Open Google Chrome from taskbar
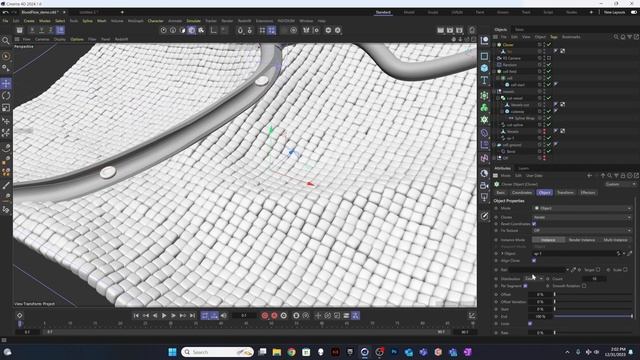 291,352
